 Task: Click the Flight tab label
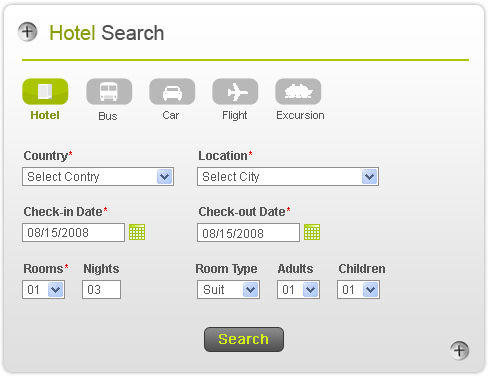tap(235, 115)
